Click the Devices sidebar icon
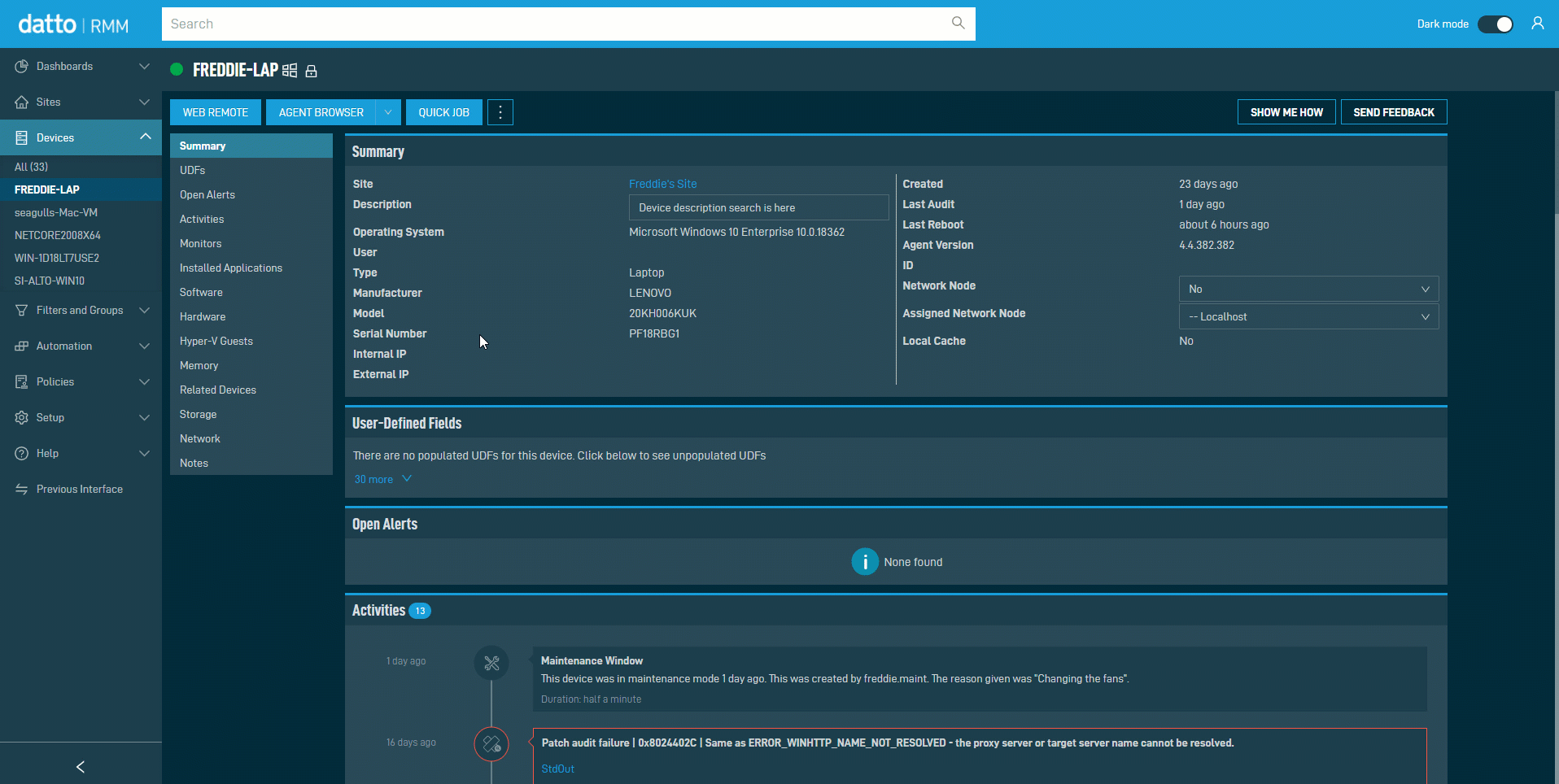Viewport: 1559px width, 784px height. [x=21, y=137]
